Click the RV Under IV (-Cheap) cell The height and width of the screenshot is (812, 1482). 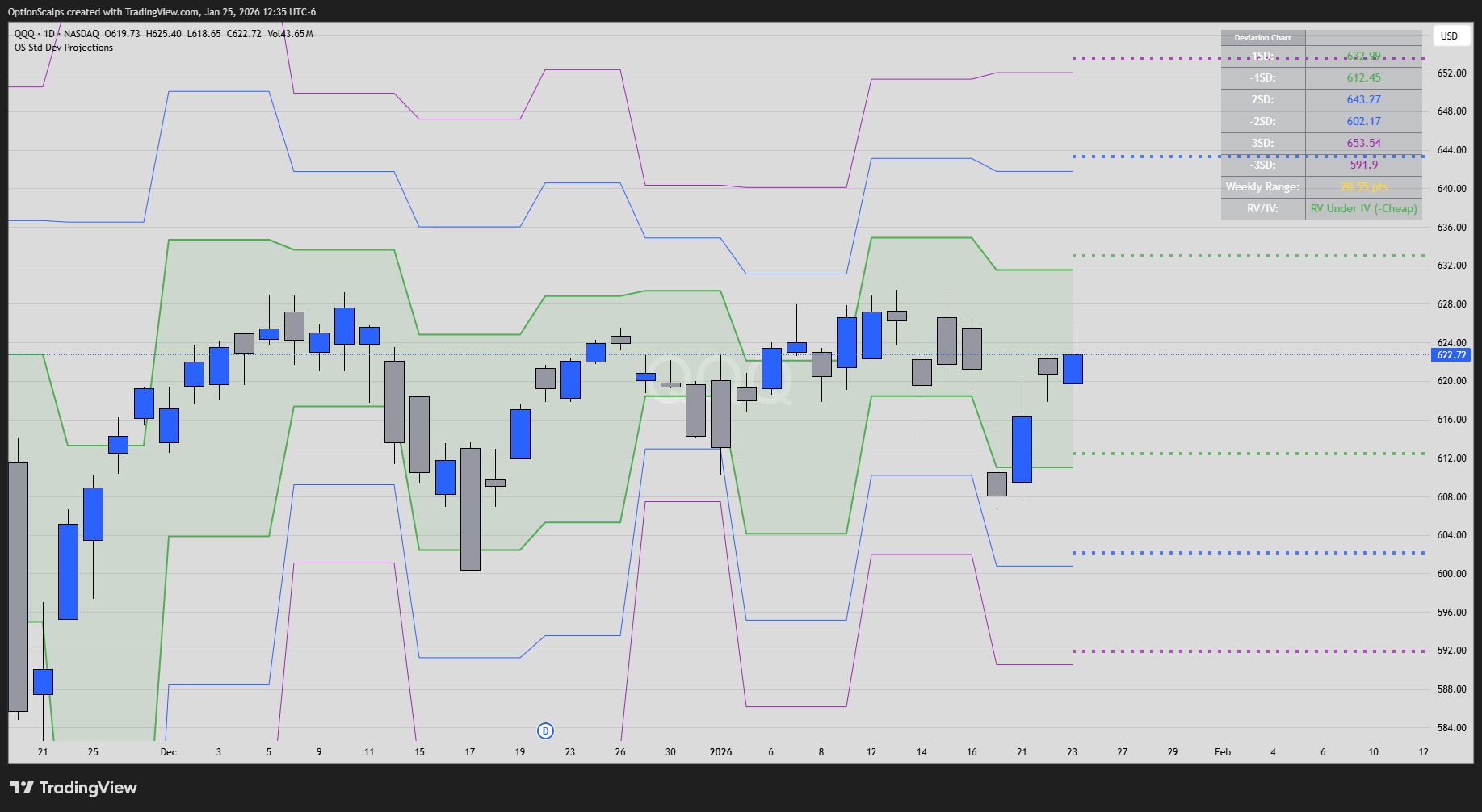coord(1363,209)
